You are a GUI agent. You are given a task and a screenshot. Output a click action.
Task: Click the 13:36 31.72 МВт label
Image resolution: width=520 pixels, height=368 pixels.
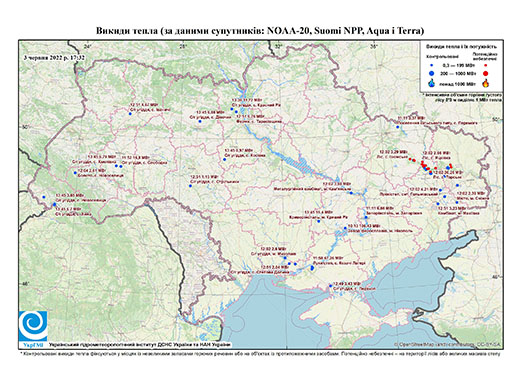click(247, 100)
